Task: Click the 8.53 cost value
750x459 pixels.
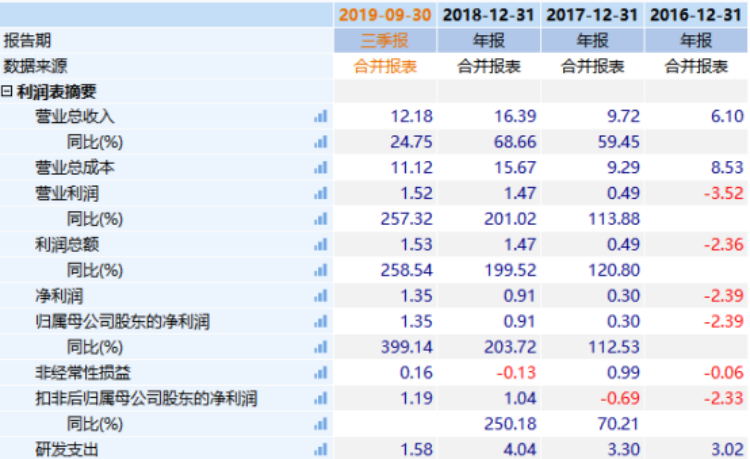Action: [x=727, y=167]
